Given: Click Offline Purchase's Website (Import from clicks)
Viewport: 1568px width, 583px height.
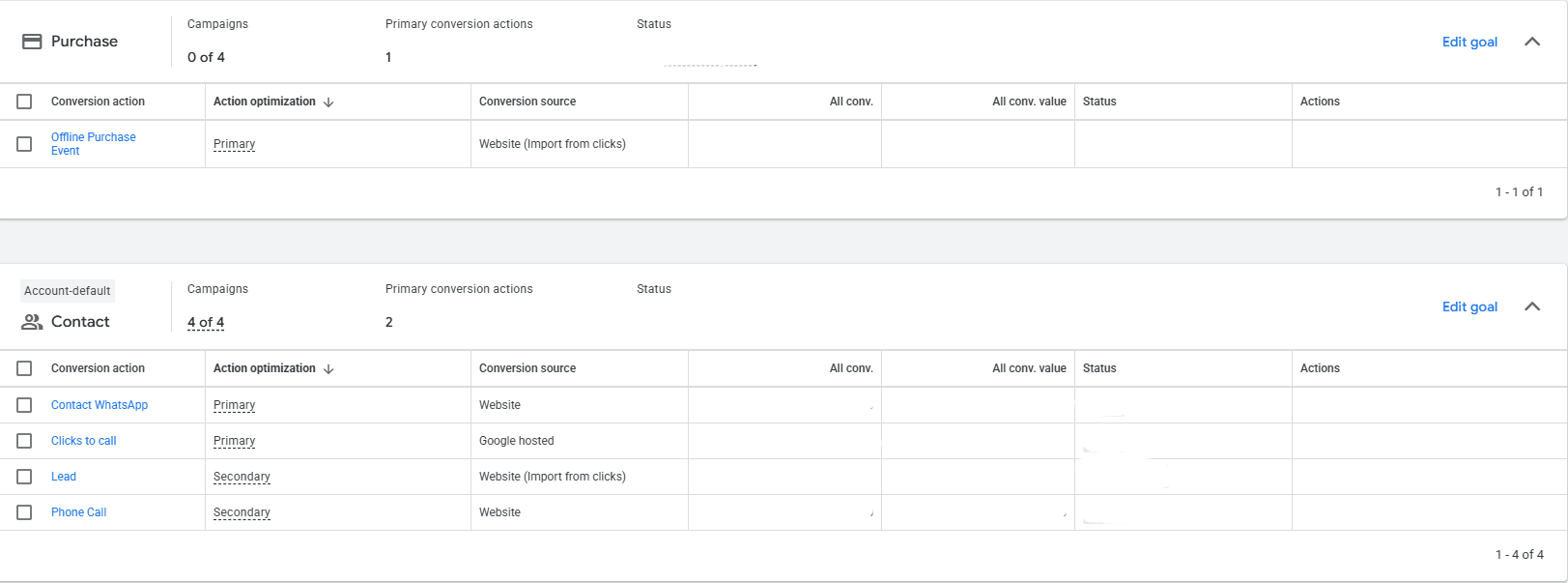Looking at the screenshot, I should tap(553, 144).
